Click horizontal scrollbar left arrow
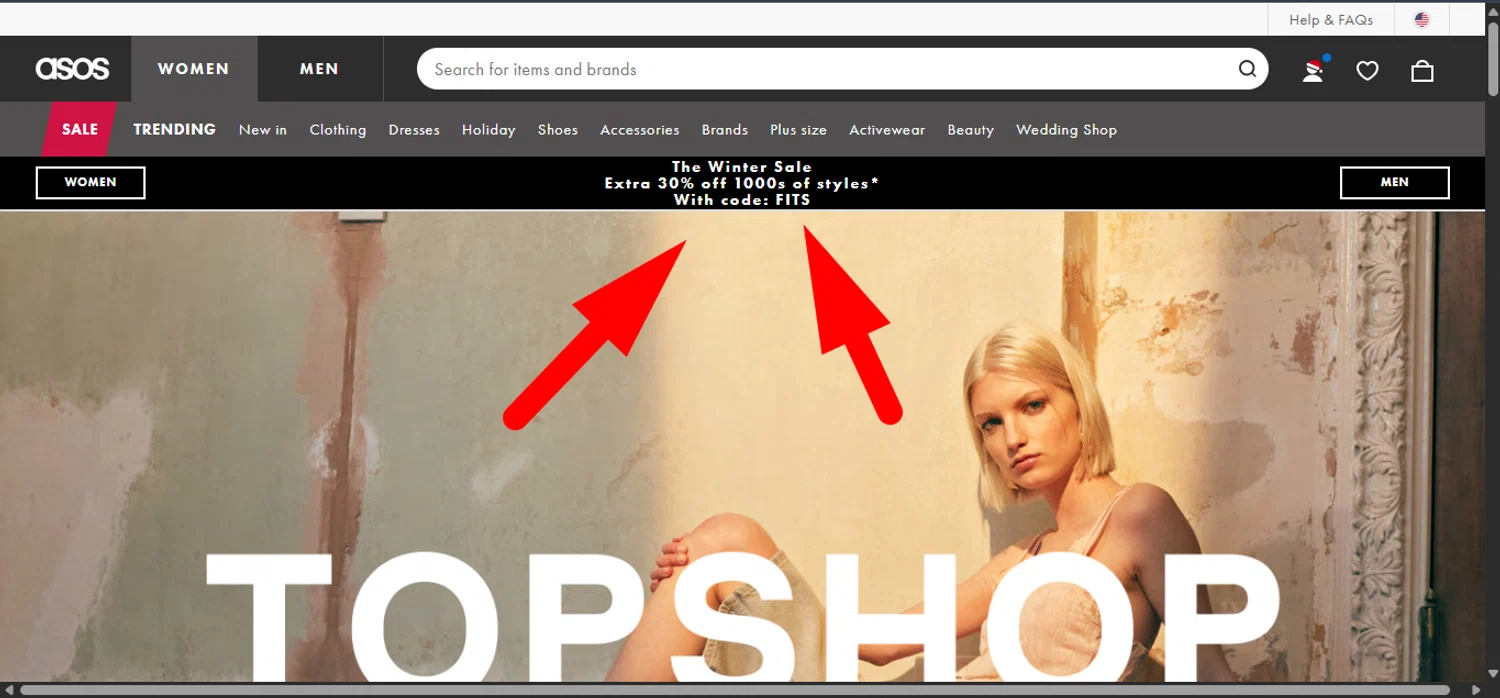The image size is (1500, 698). coord(9,690)
